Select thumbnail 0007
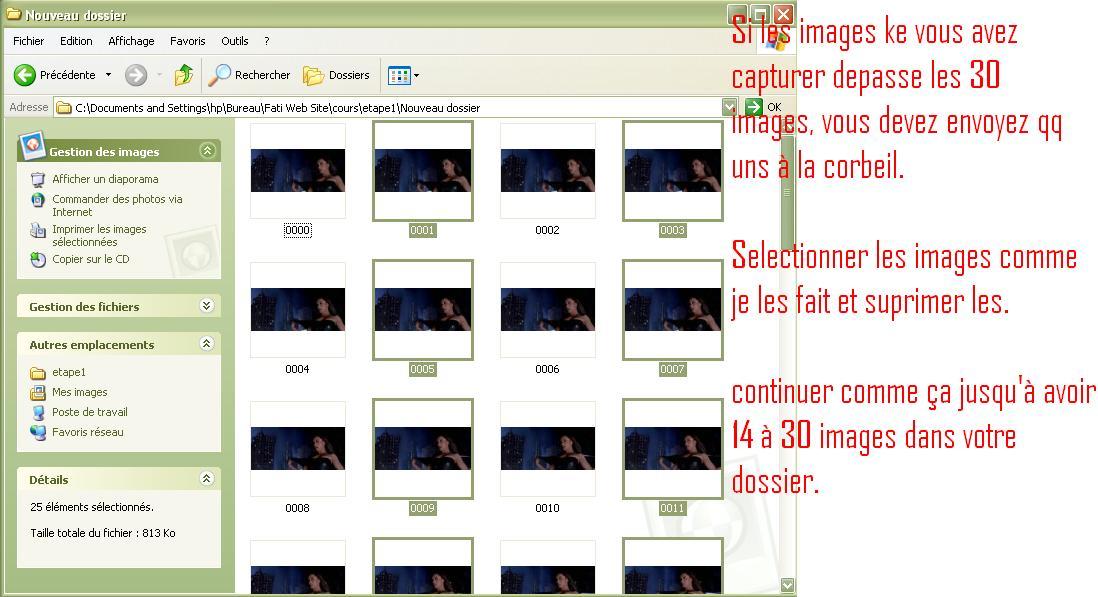The height and width of the screenshot is (597, 1098). 672,310
